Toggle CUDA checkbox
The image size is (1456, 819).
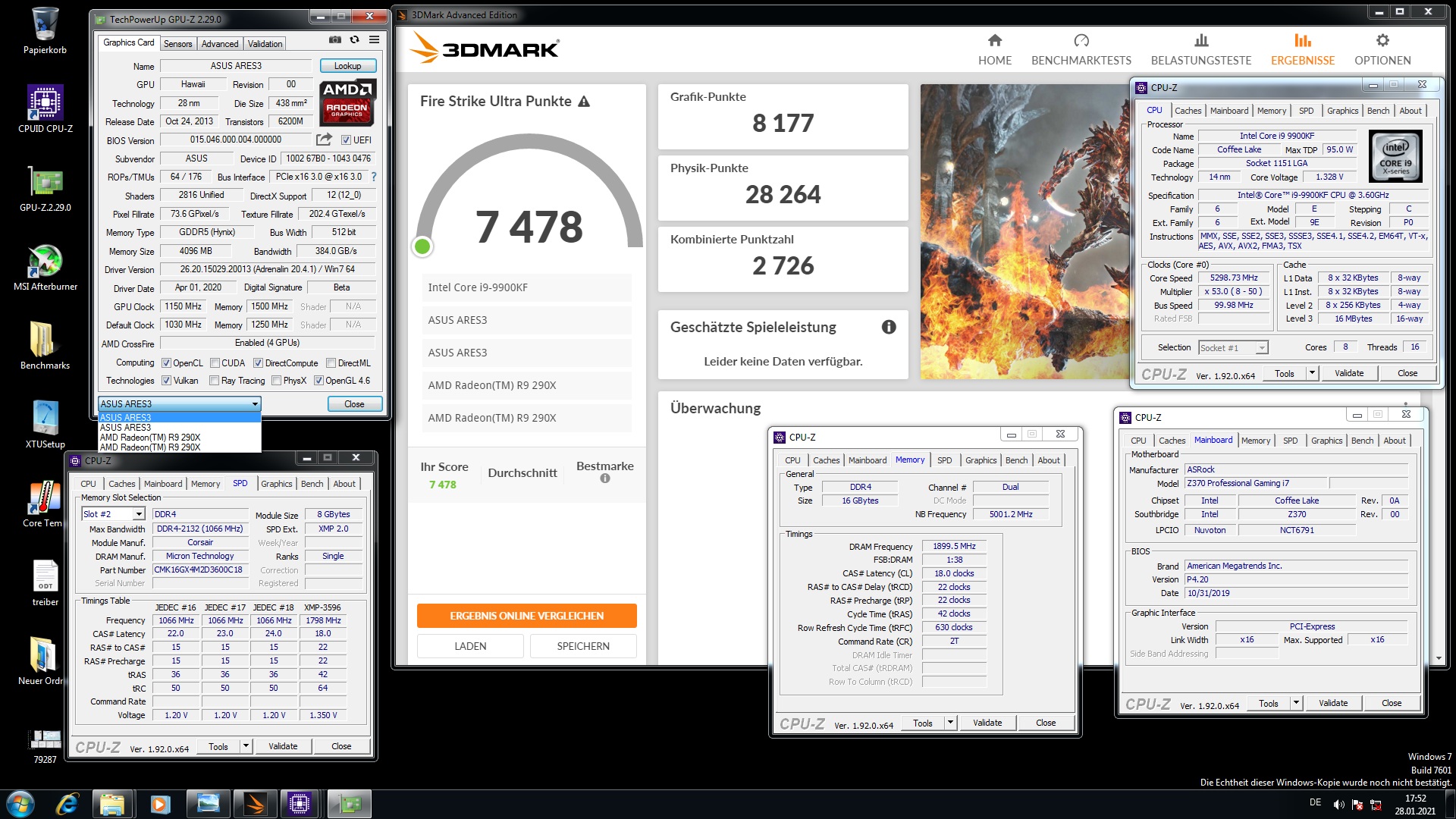[215, 363]
